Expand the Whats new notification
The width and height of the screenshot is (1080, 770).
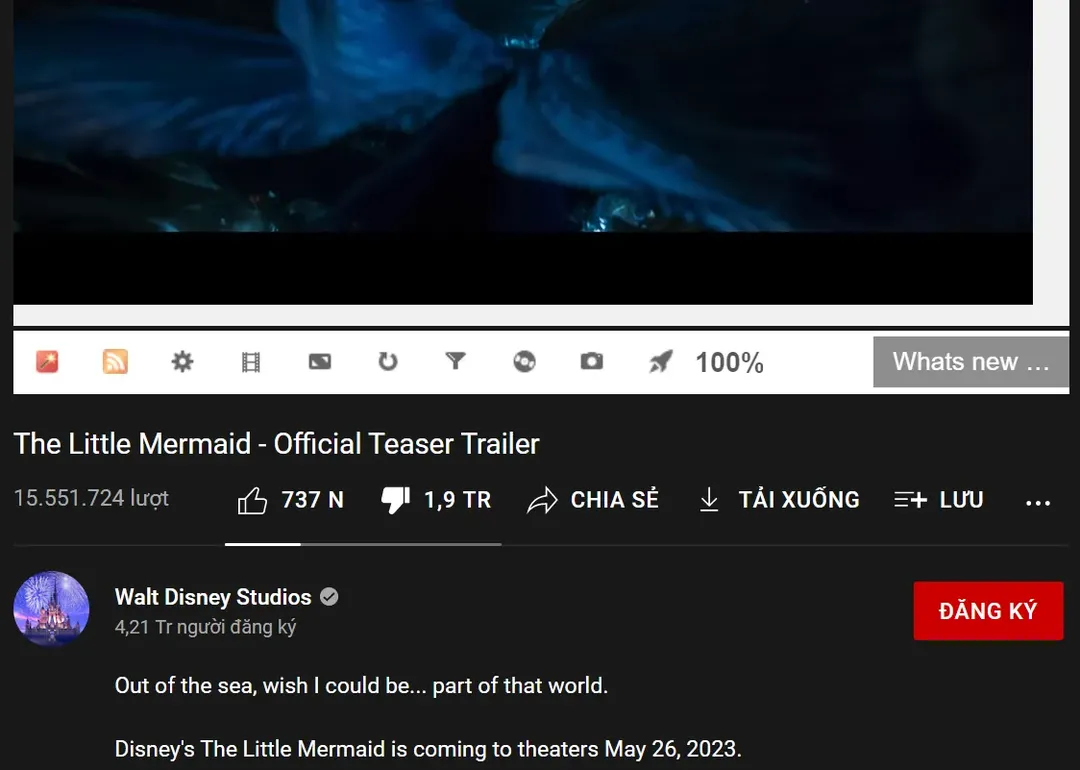click(x=969, y=362)
